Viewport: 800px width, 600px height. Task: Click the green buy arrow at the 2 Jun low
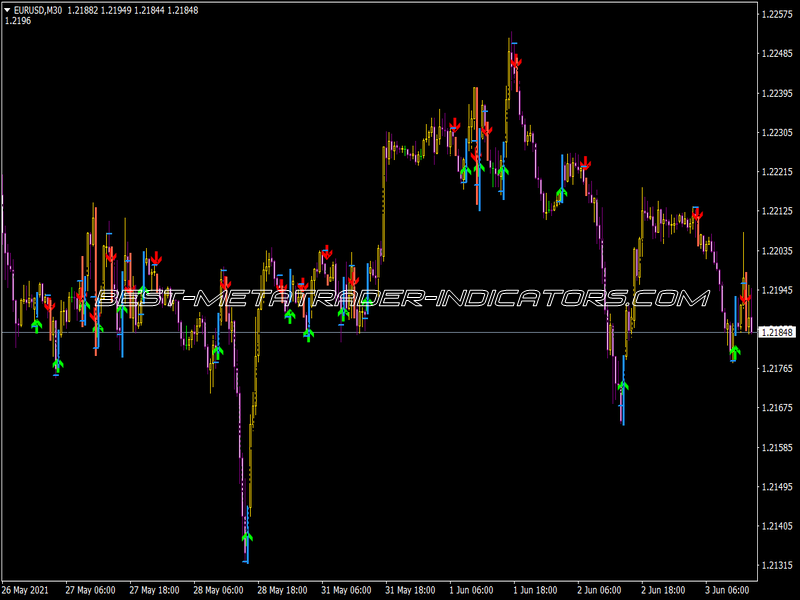coord(623,387)
